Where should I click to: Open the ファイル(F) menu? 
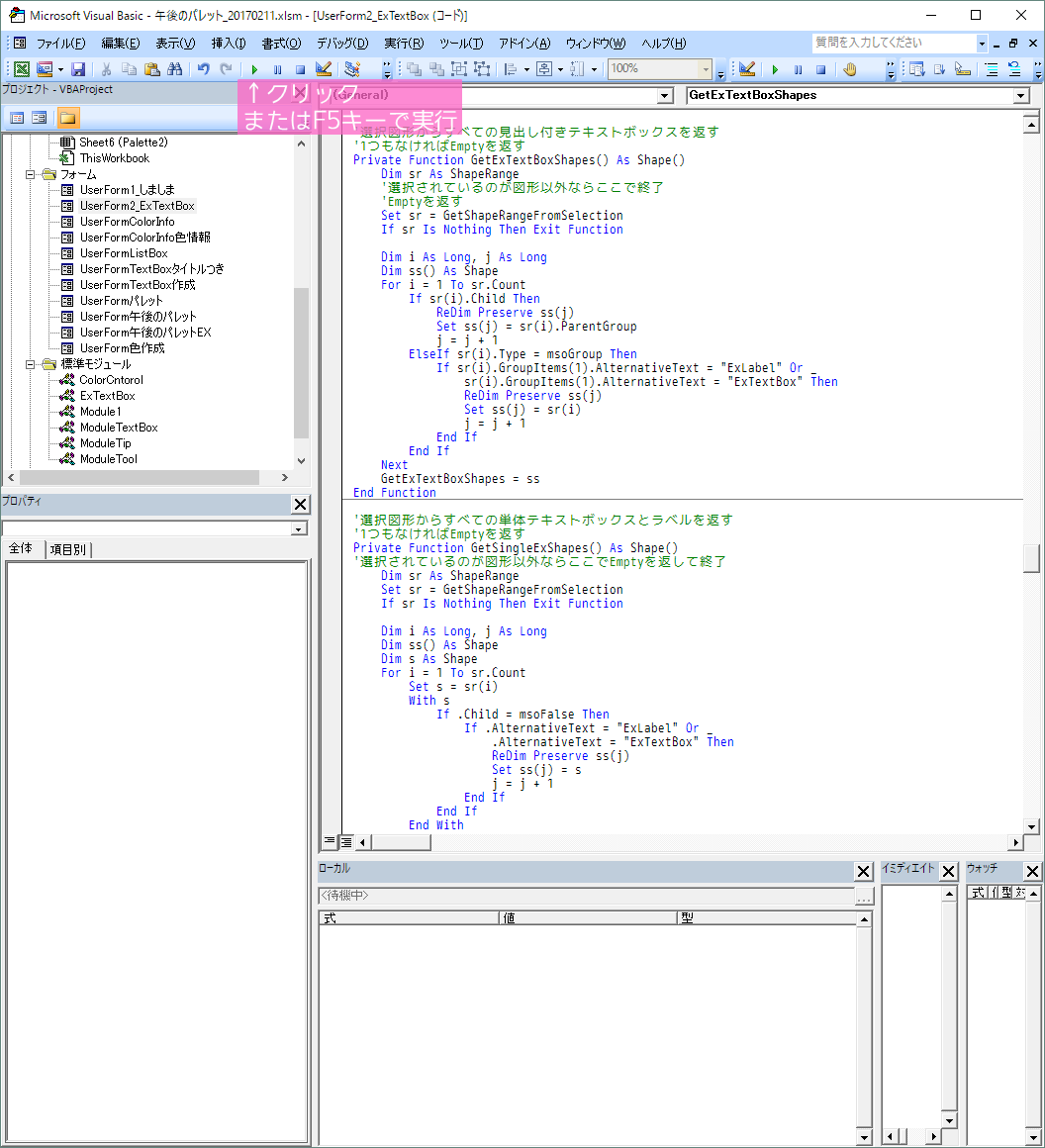pyautogui.click(x=60, y=44)
